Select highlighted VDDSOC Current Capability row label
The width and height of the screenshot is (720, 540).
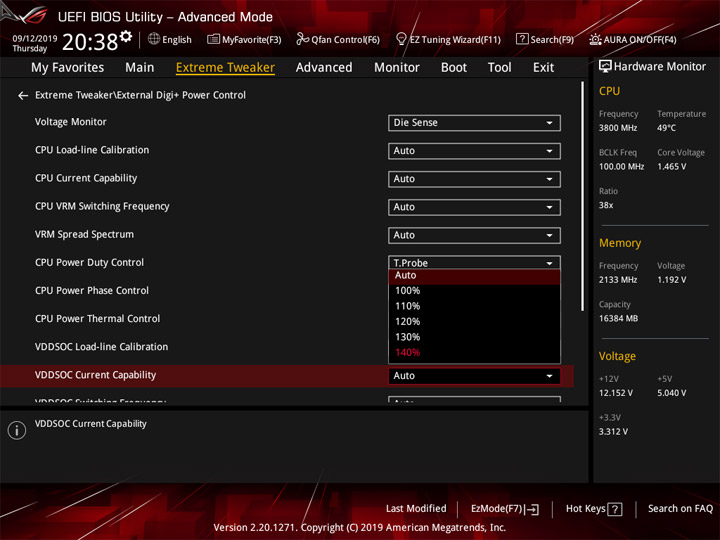click(x=96, y=375)
